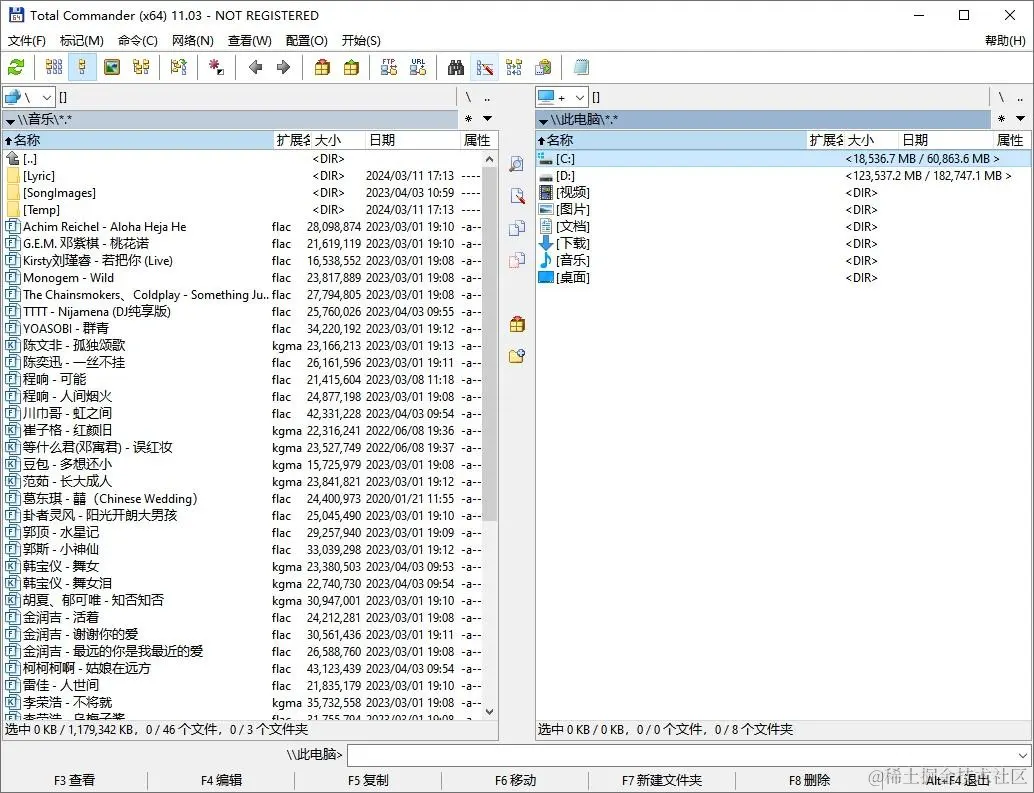The width and height of the screenshot is (1034, 793).
Task: Open the 查看(W) menu
Action: (250, 41)
